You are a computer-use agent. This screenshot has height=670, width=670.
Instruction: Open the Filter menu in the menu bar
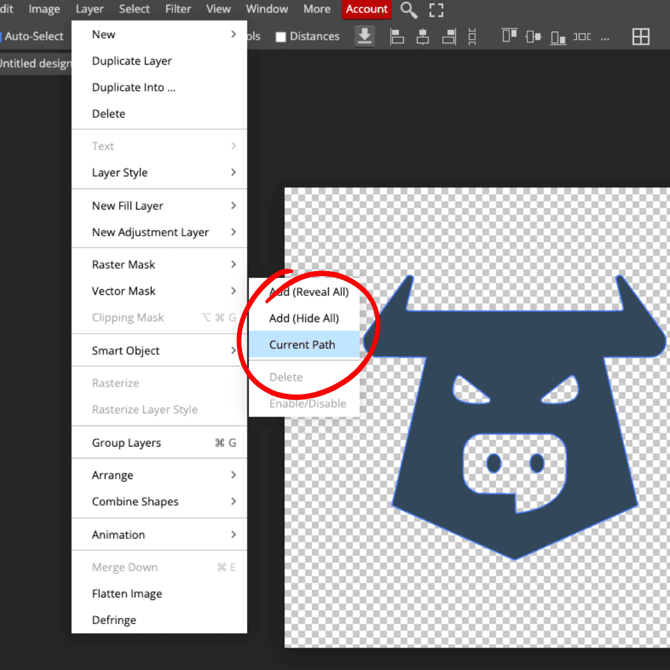[178, 10]
